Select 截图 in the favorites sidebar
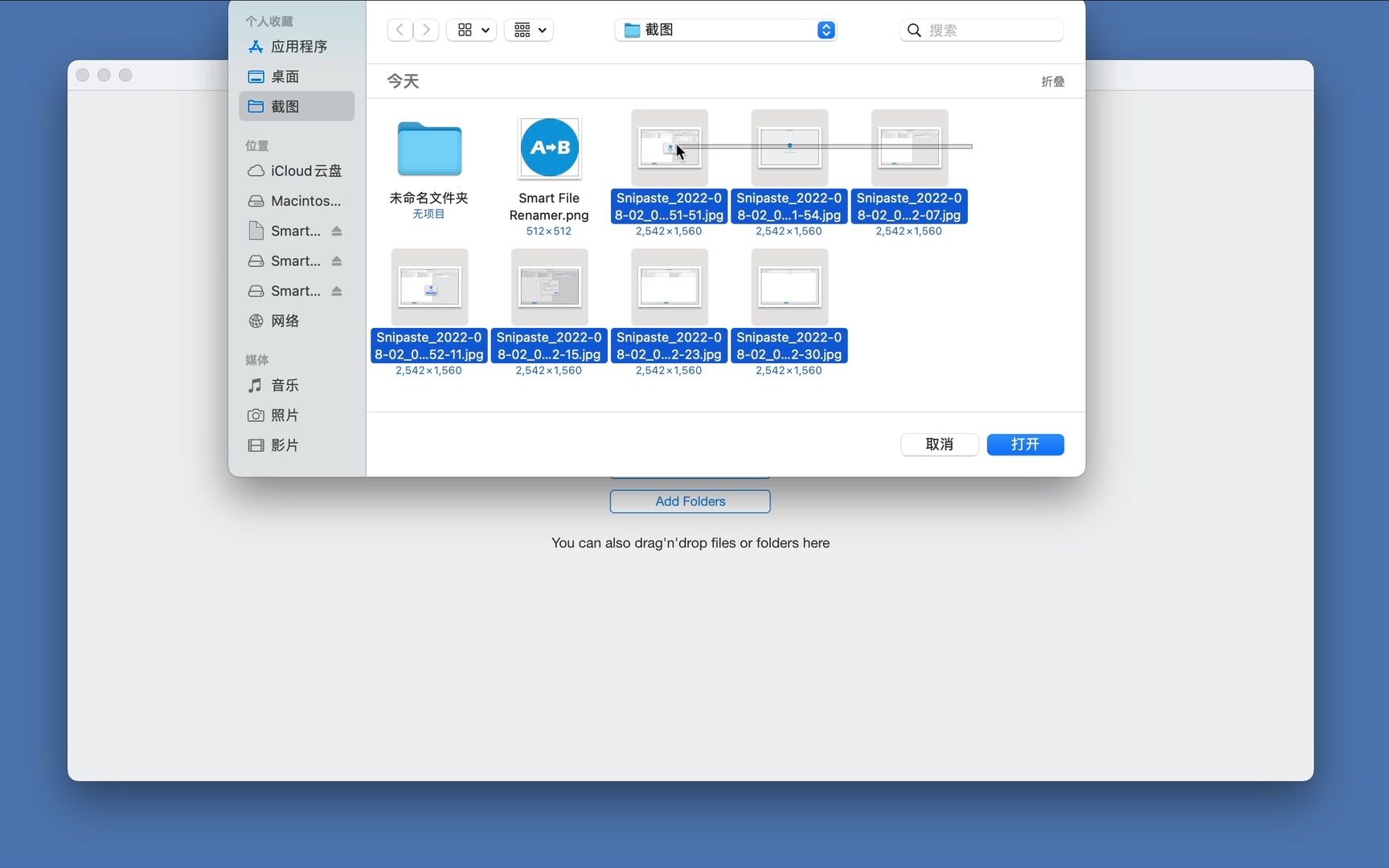The height and width of the screenshot is (868, 1389). click(x=286, y=105)
